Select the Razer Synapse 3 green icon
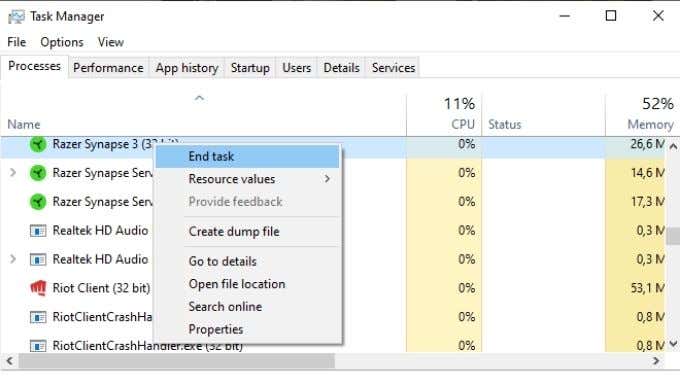The height and width of the screenshot is (383, 680). click(38, 144)
